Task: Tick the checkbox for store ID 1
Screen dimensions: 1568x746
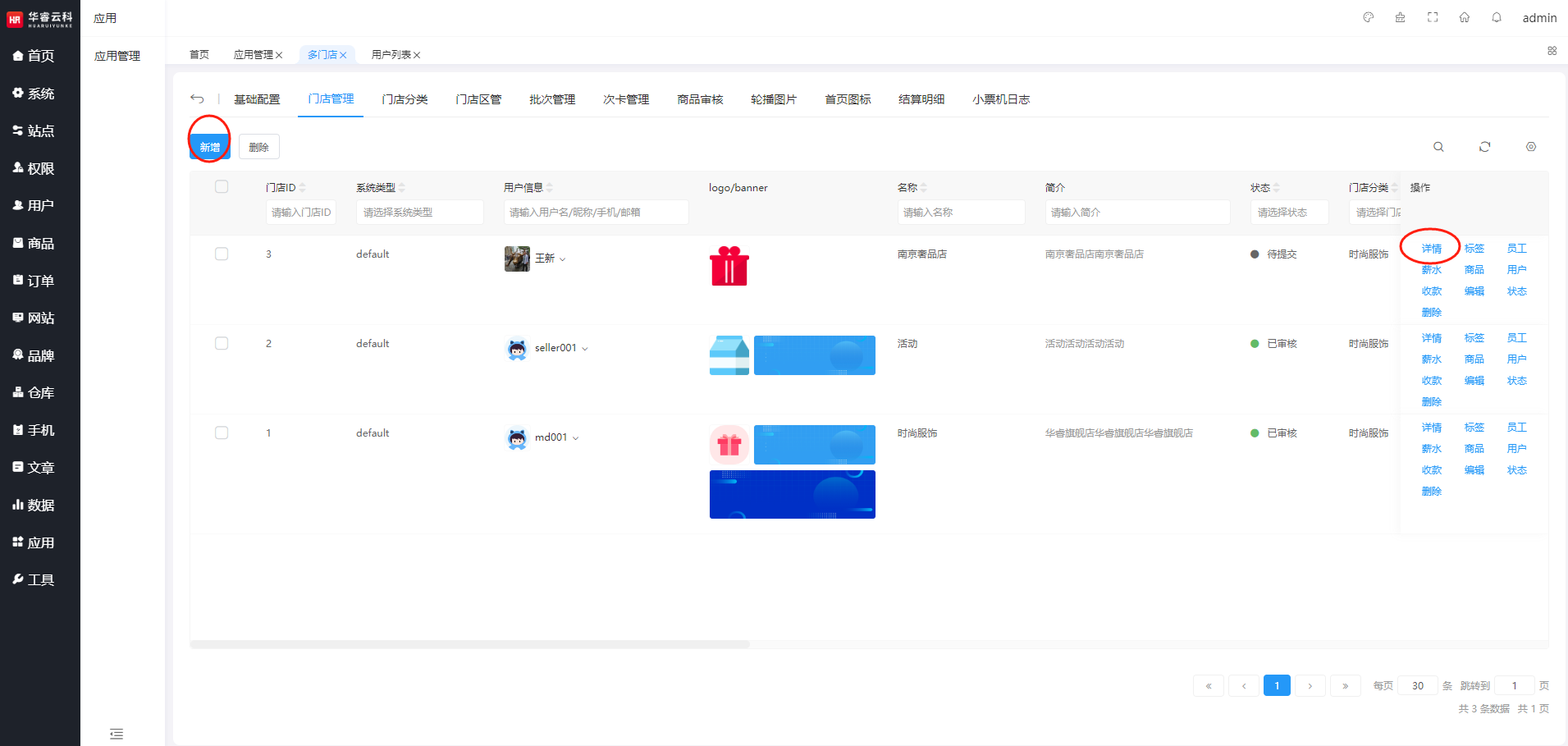Action: click(x=222, y=433)
